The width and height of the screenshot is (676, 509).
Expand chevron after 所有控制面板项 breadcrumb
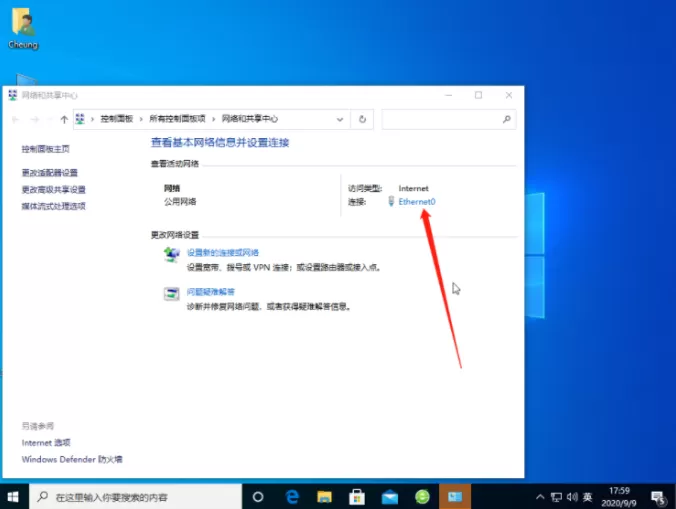click(213, 119)
